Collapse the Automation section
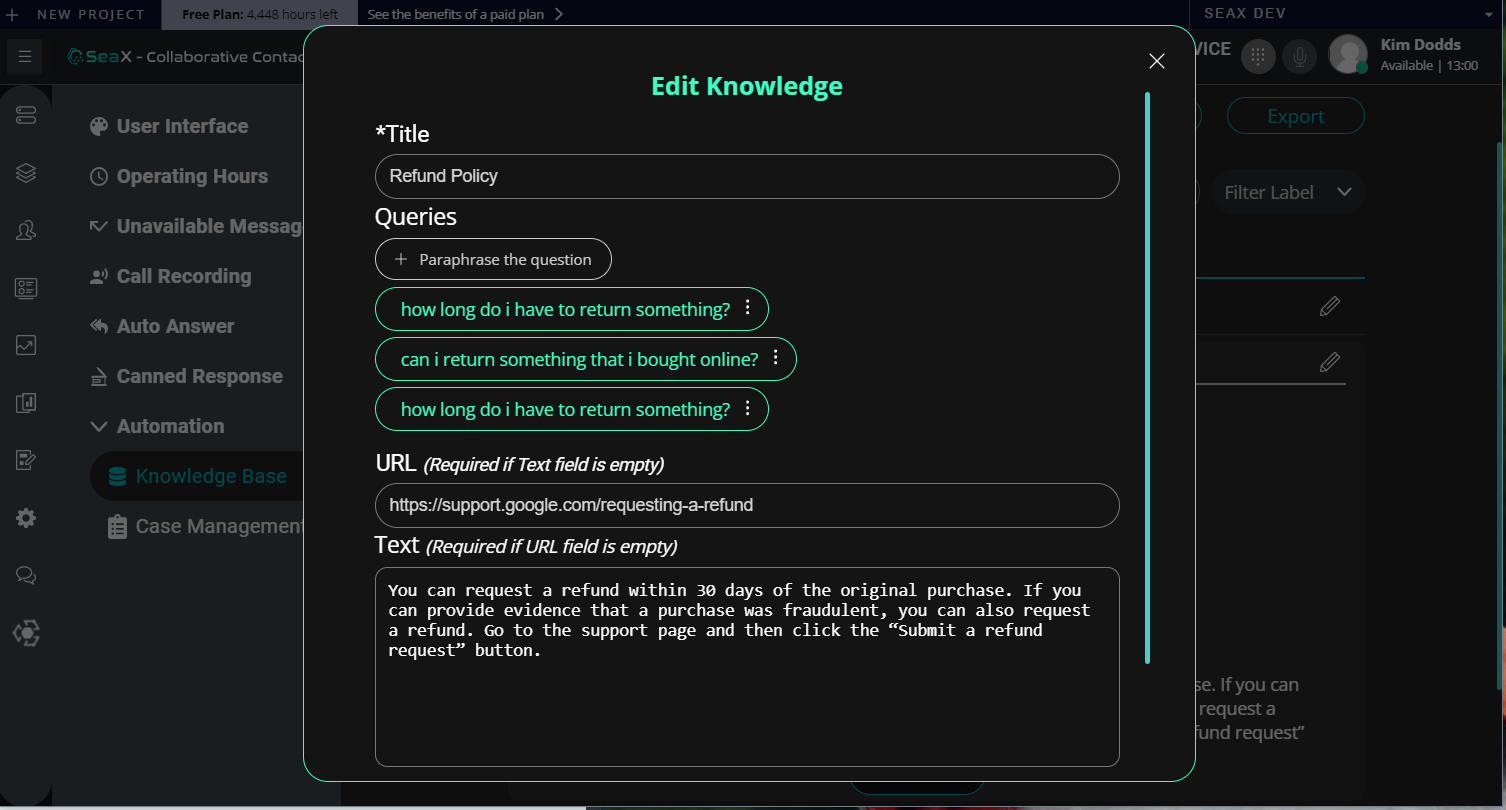 click(99, 426)
